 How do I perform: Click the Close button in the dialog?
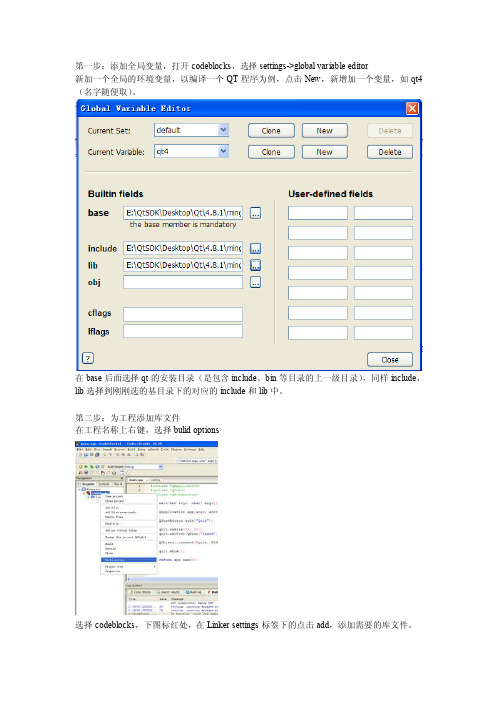point(389,360)
